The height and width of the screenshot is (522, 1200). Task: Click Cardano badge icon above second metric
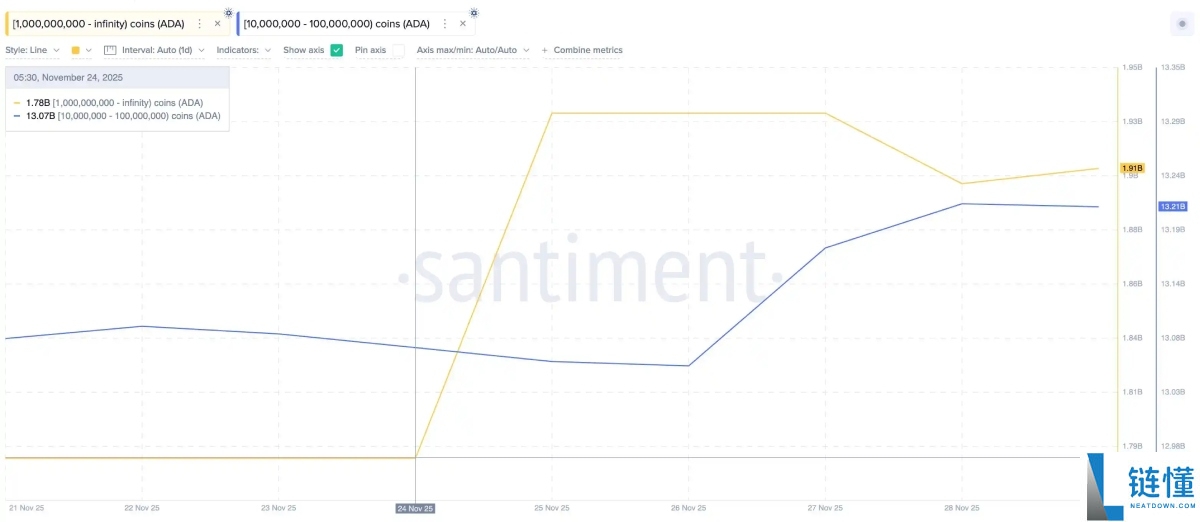(x=473, y=12)
